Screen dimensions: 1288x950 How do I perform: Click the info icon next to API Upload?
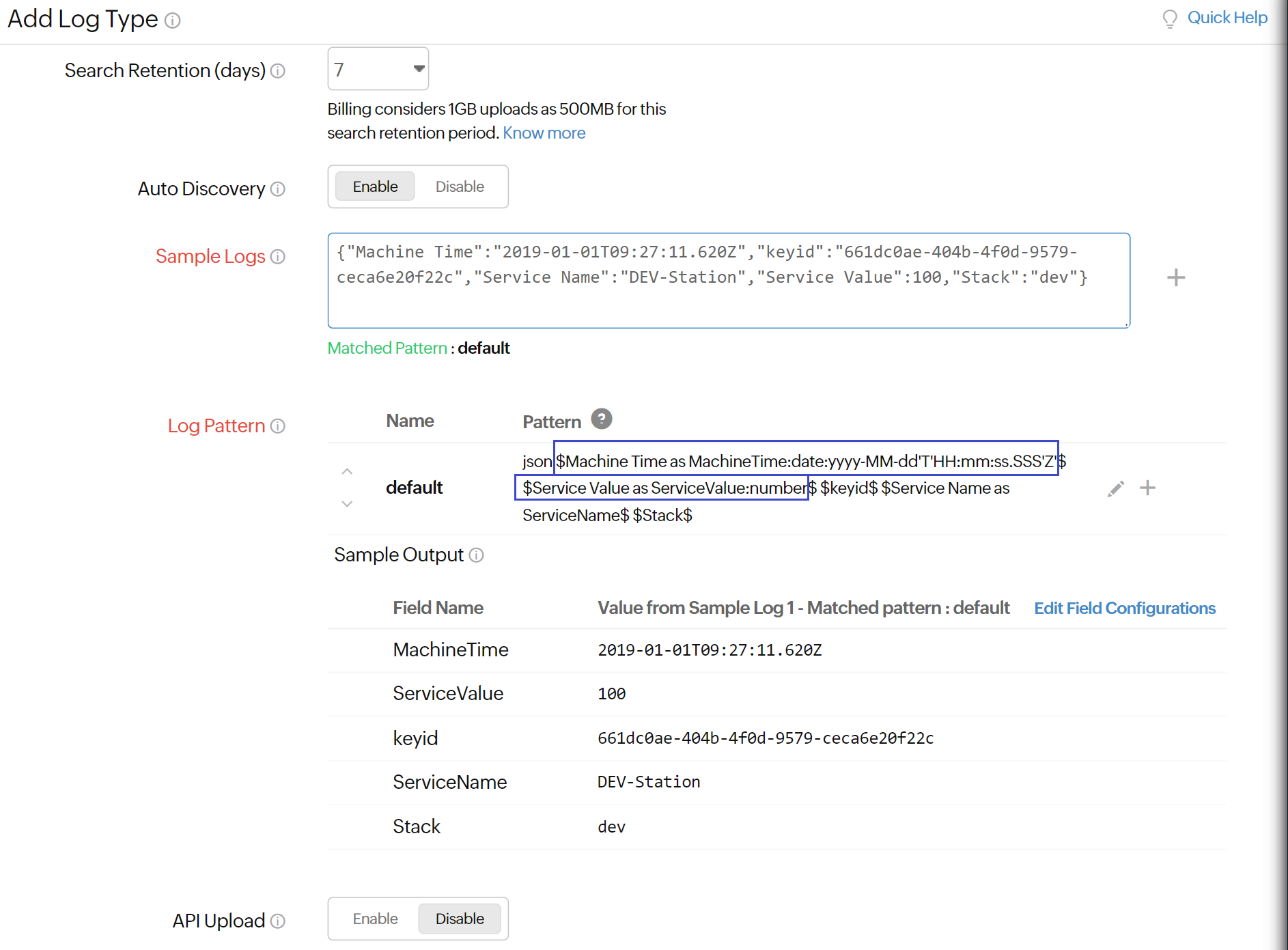click(x=279, y=921)
